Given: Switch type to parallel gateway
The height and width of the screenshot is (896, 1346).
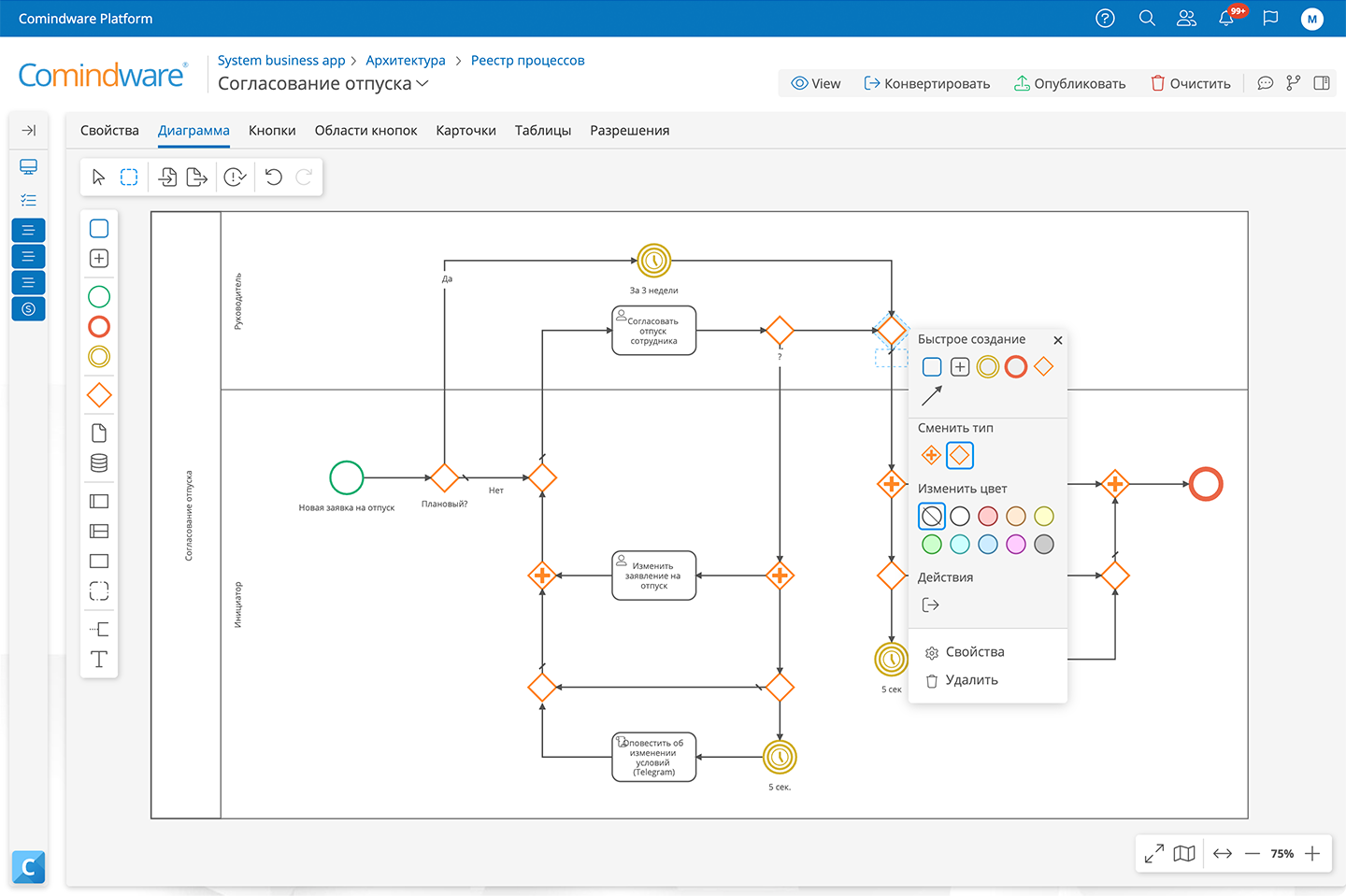Looking at the screenshot, I should pyautogui.click(x=931, y=456).
